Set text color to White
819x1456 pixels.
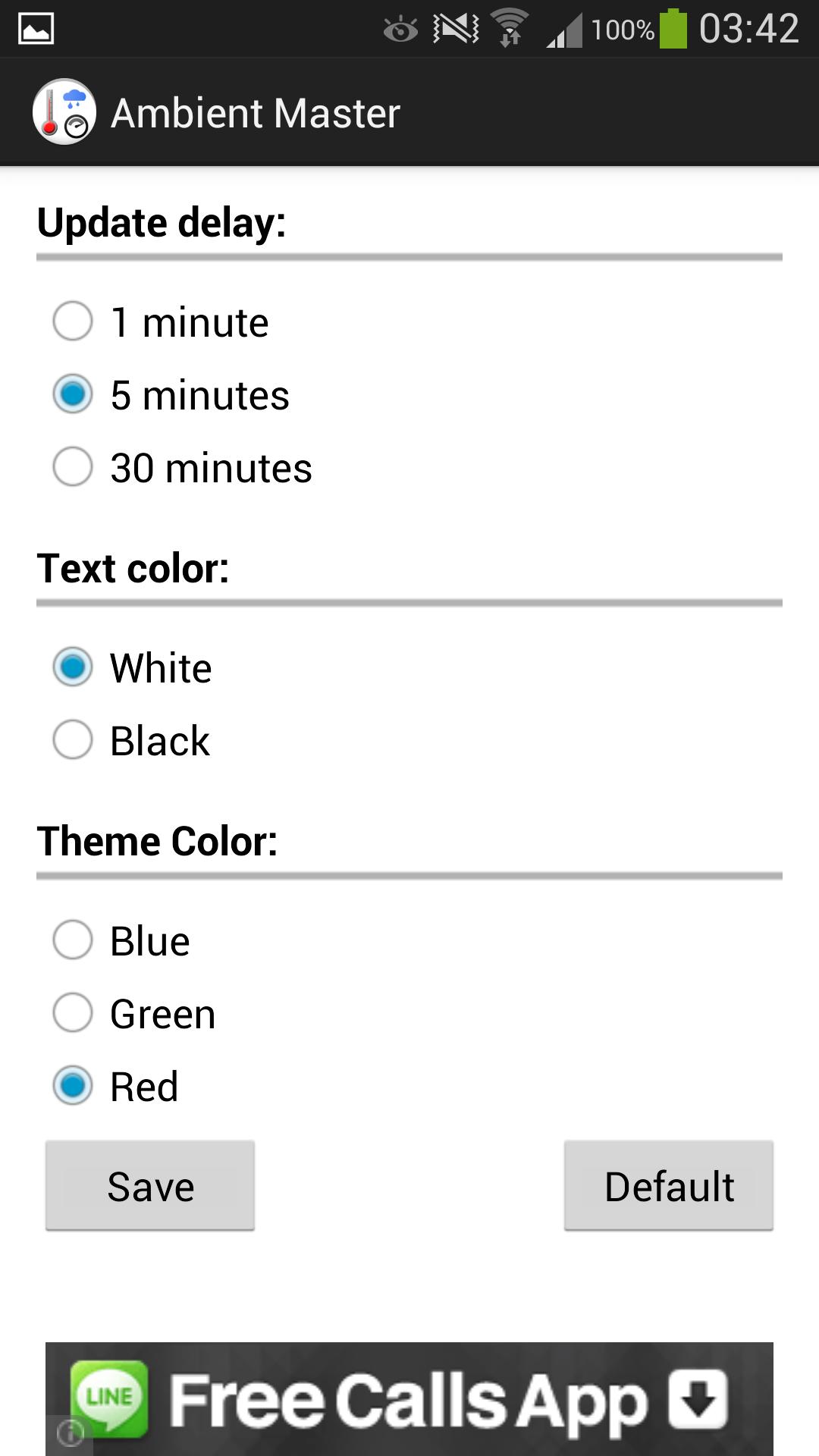coord(73,667)
